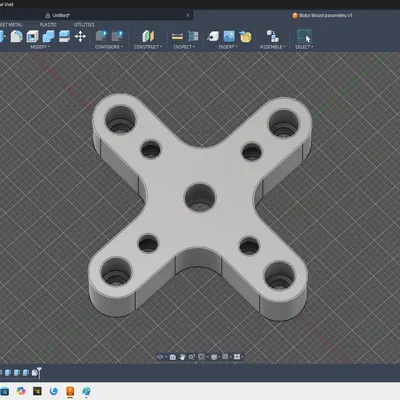
Task: Click the Insert Canvas image icon
Action: (229, 36)
